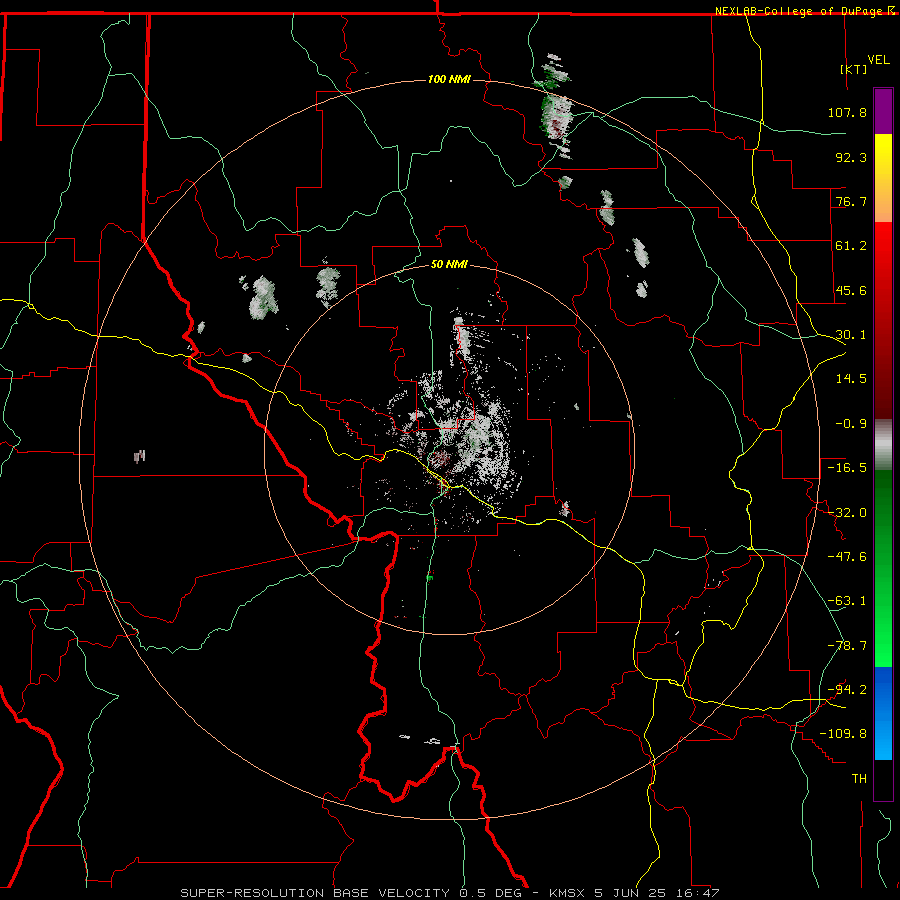Click the [KT] units label

[x=854, y=69]
